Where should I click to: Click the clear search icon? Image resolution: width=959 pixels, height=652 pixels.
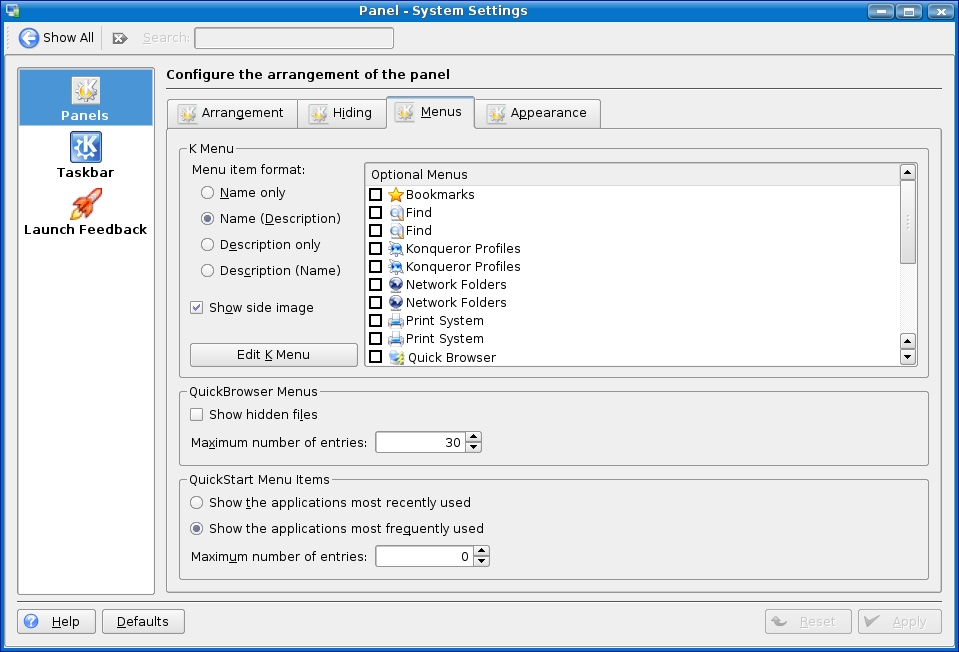click(x=120, y=38)
